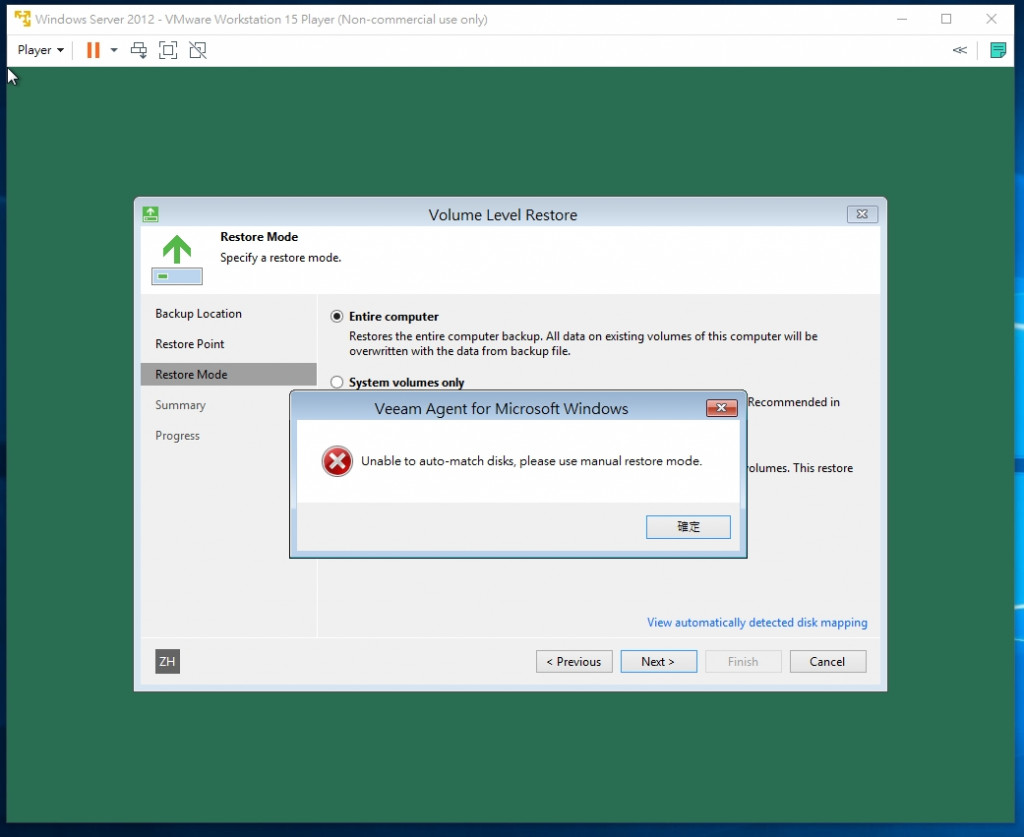The image size is (1024, 837).
Task: Confirm the error with the 確定 button
Action: click(688, 527)
